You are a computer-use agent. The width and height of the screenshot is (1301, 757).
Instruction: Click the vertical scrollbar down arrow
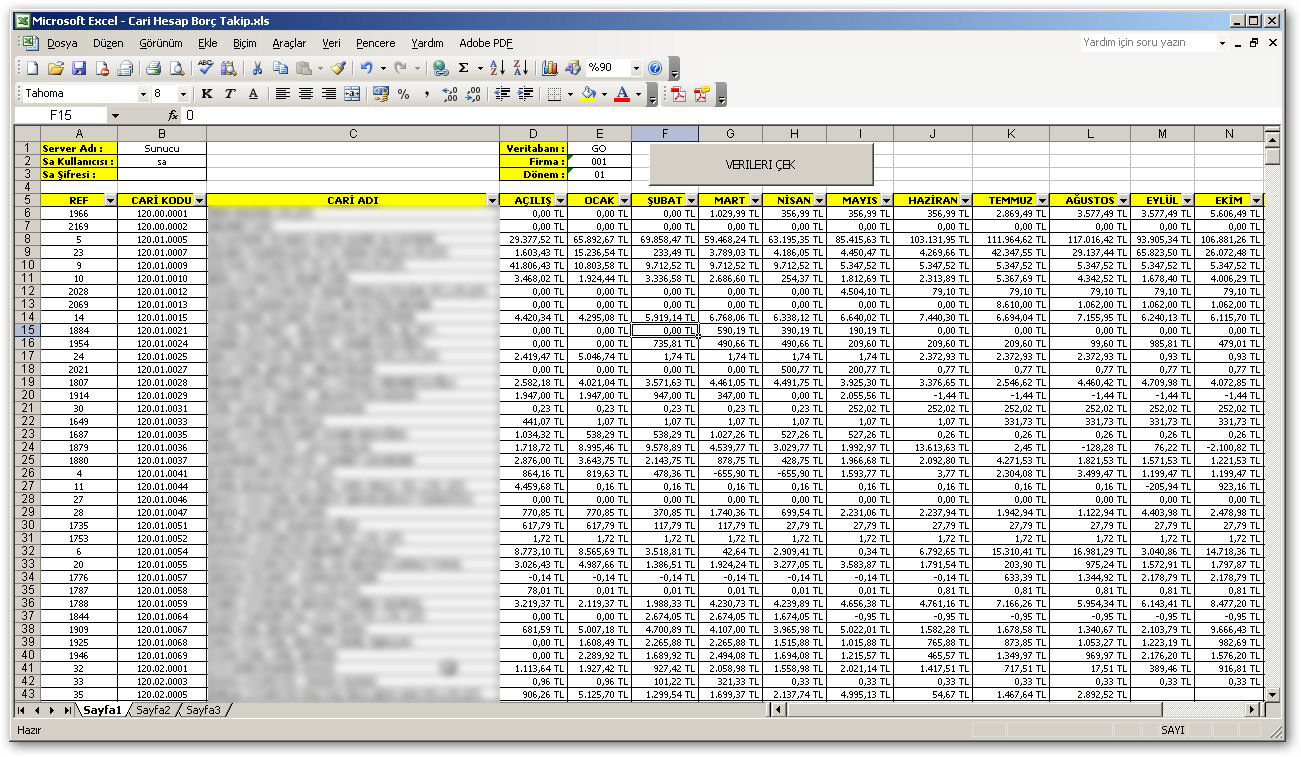click(1272, 694)
